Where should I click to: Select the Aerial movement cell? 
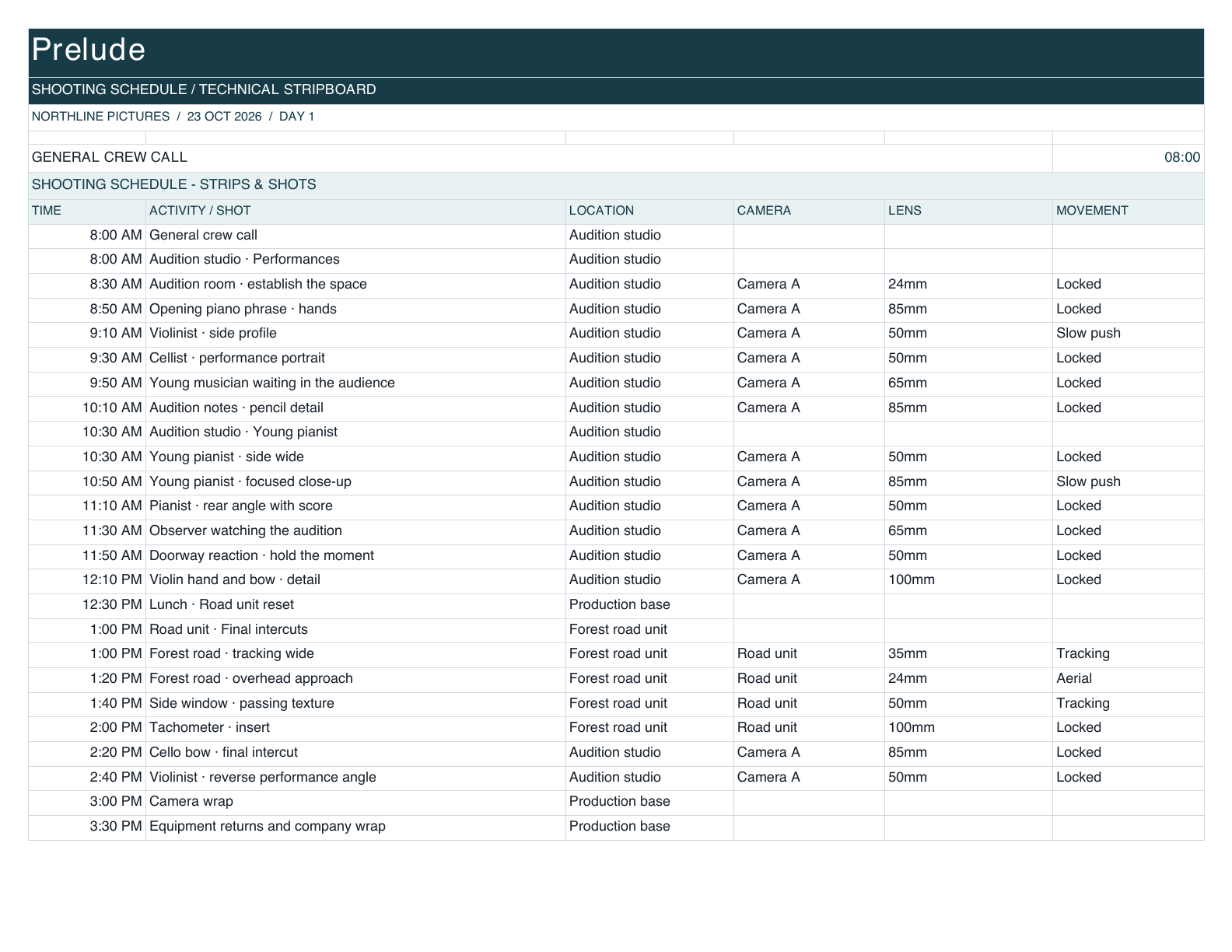point(1128,679)
